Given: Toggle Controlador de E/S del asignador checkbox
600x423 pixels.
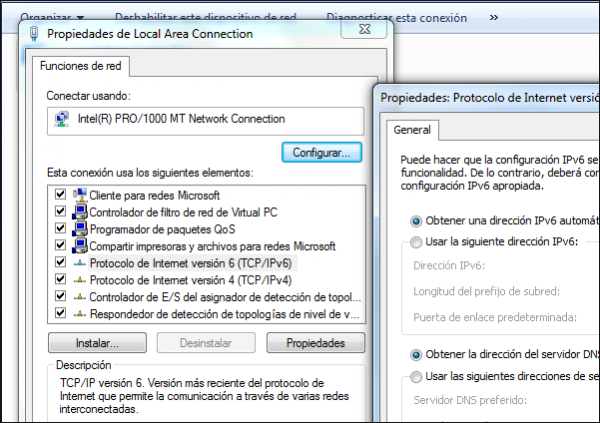Looking at the screenshot, I should pos(60,296).
